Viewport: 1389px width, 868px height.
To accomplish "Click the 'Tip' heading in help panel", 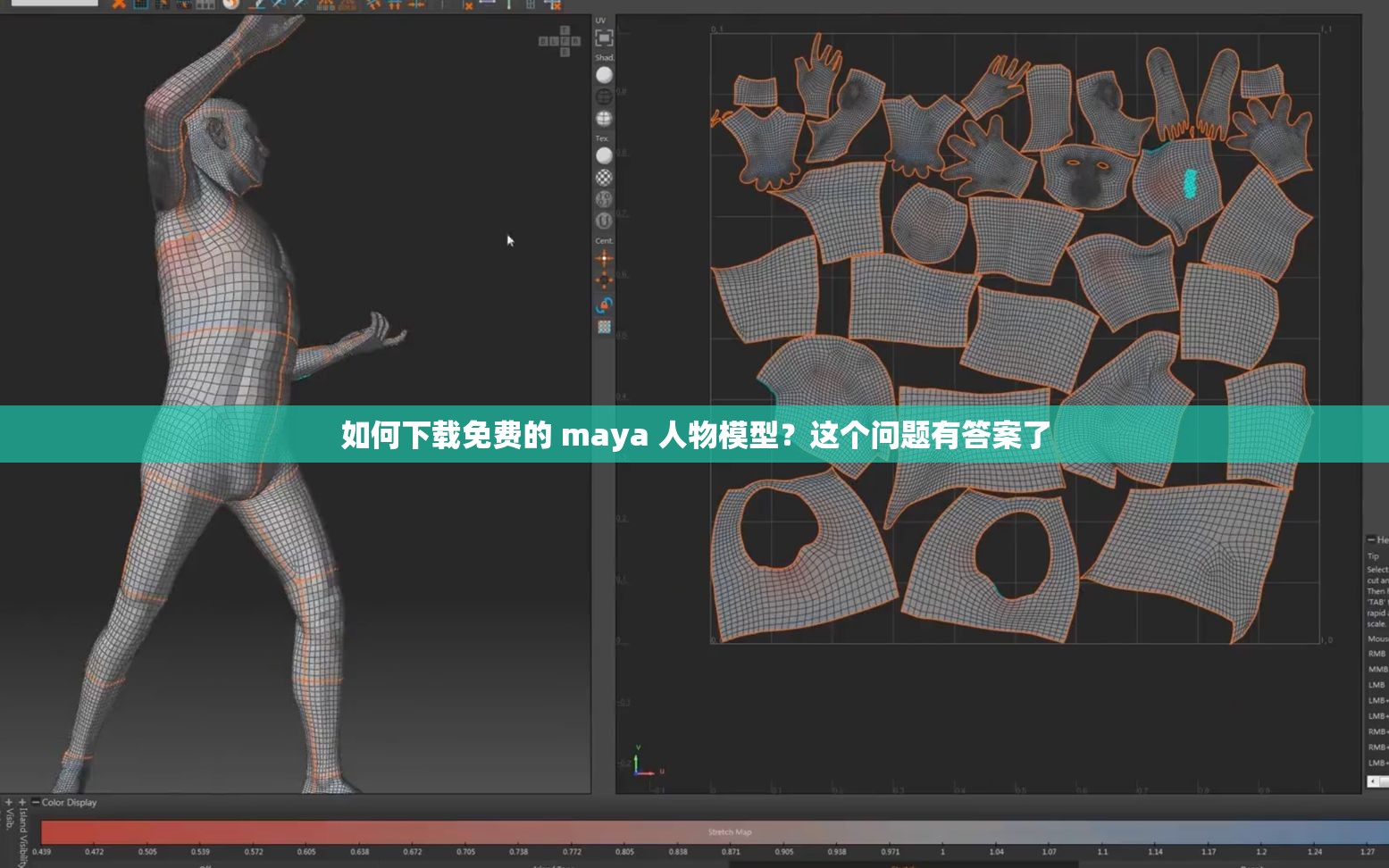I will 1373,555.
